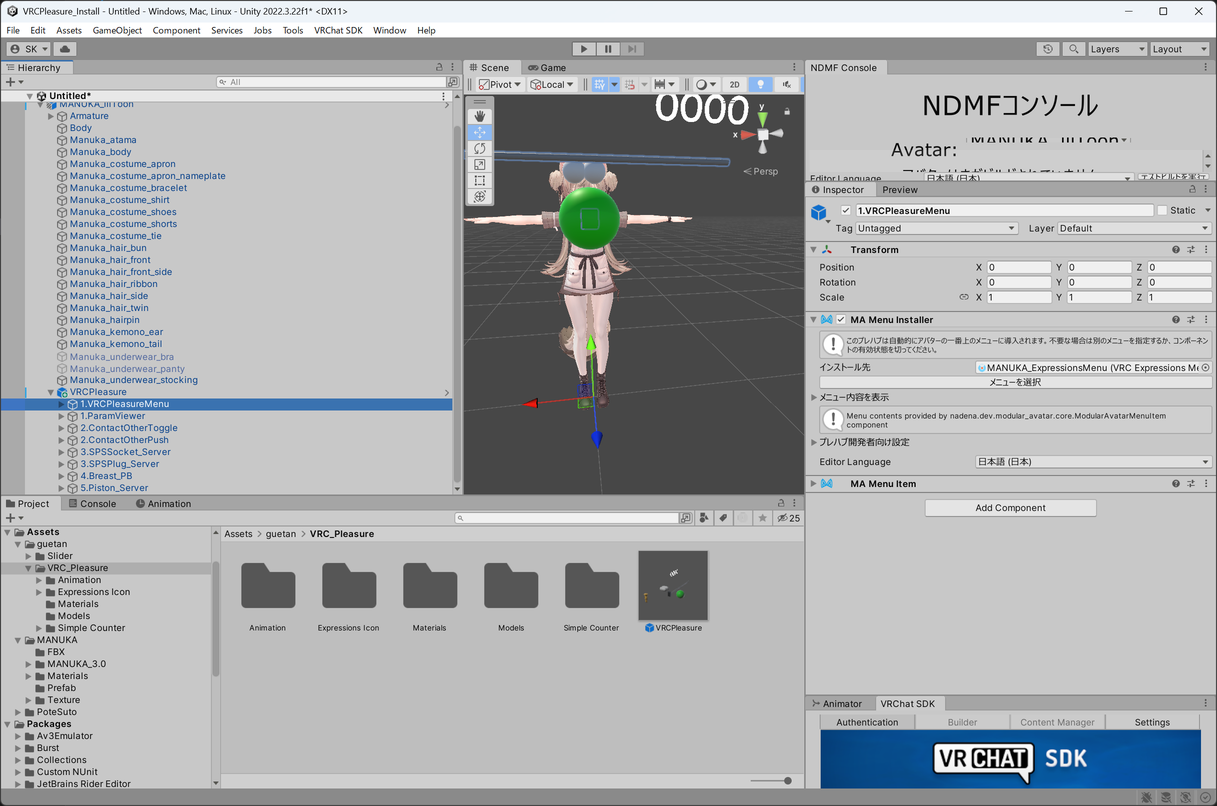The image size is (1217, 806).
Task: Open global search magnifier icon
Action: point(1073,49)
